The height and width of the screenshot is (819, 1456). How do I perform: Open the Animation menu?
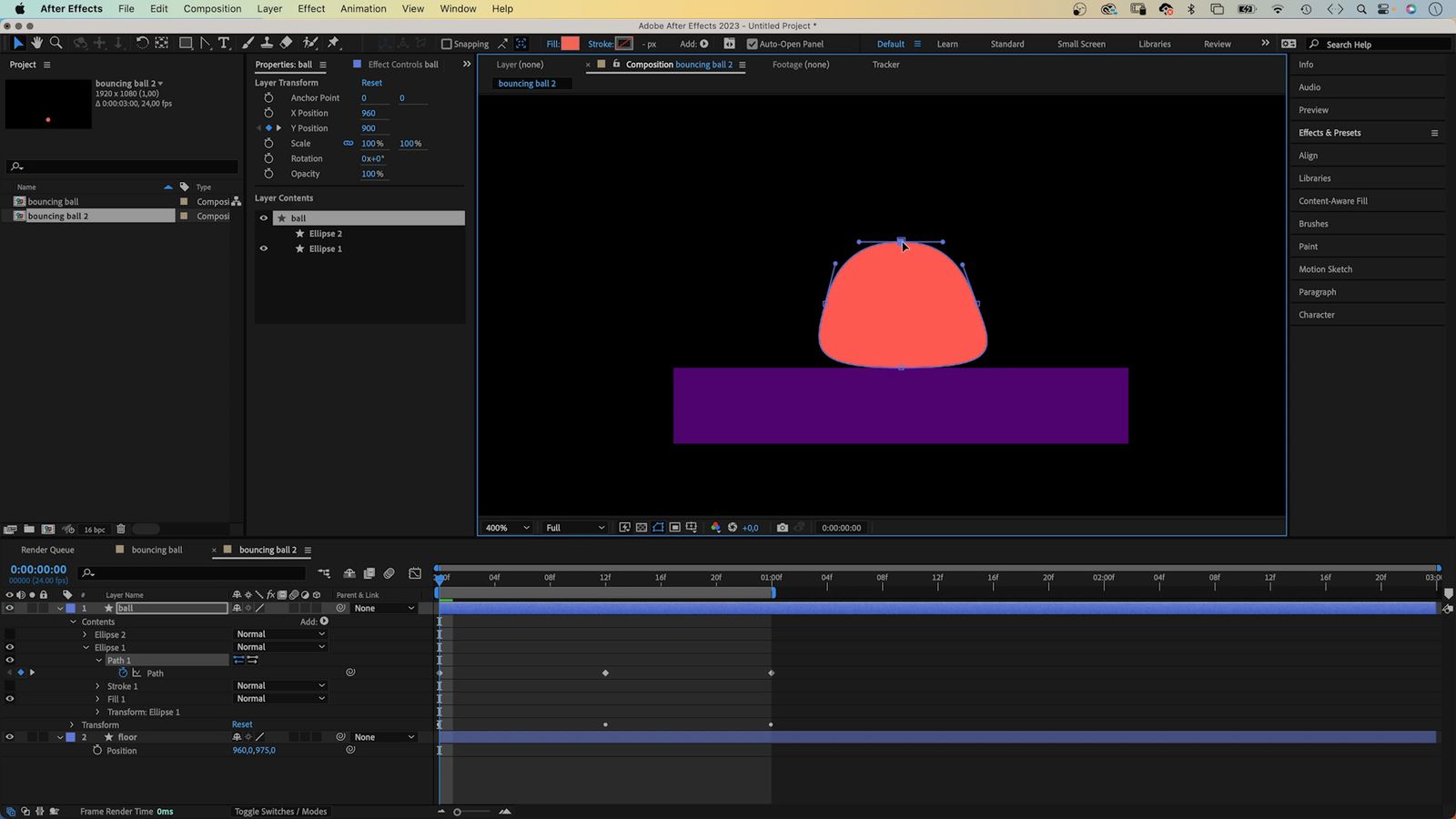coord(363,8)
